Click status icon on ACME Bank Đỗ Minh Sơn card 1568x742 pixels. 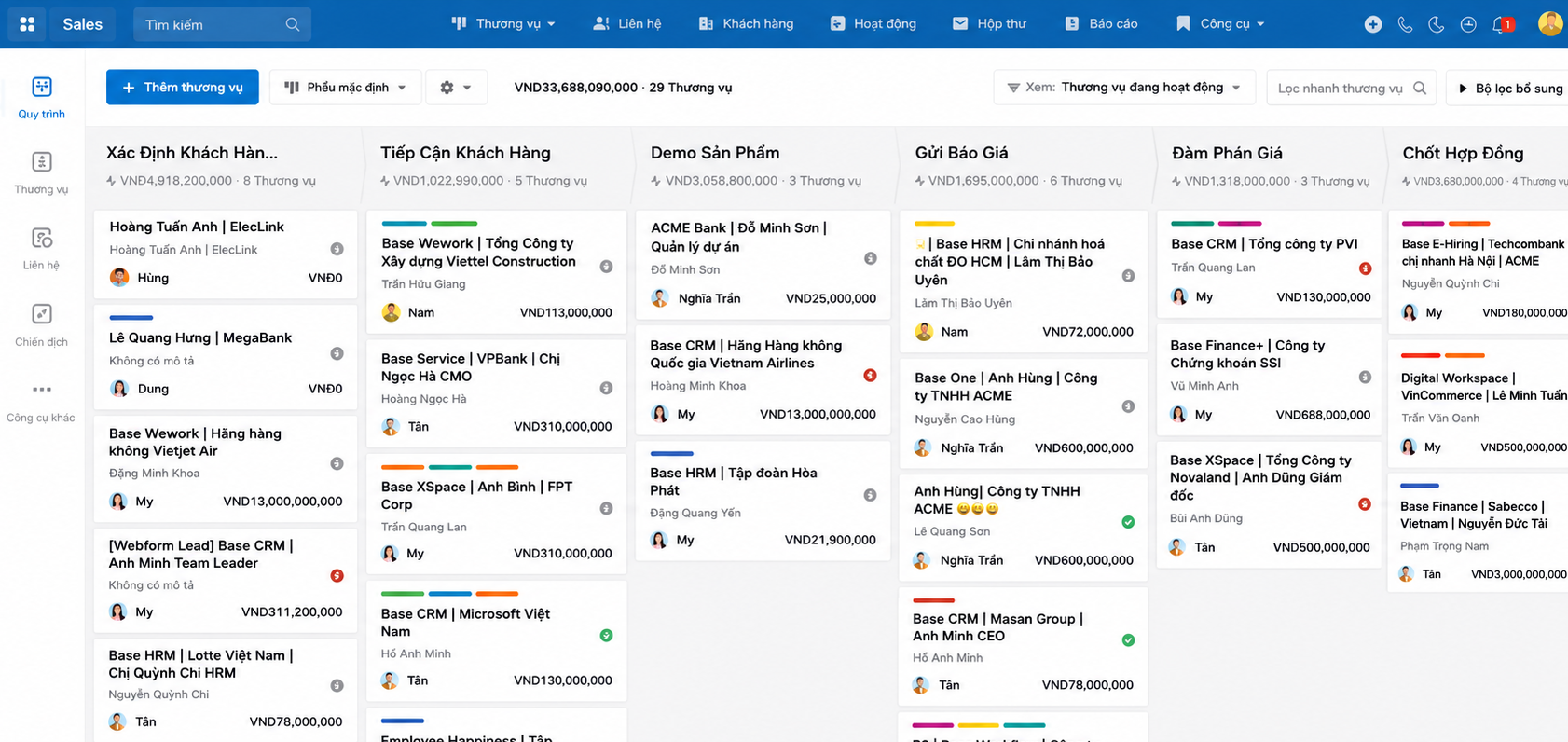tap(870, 258)
